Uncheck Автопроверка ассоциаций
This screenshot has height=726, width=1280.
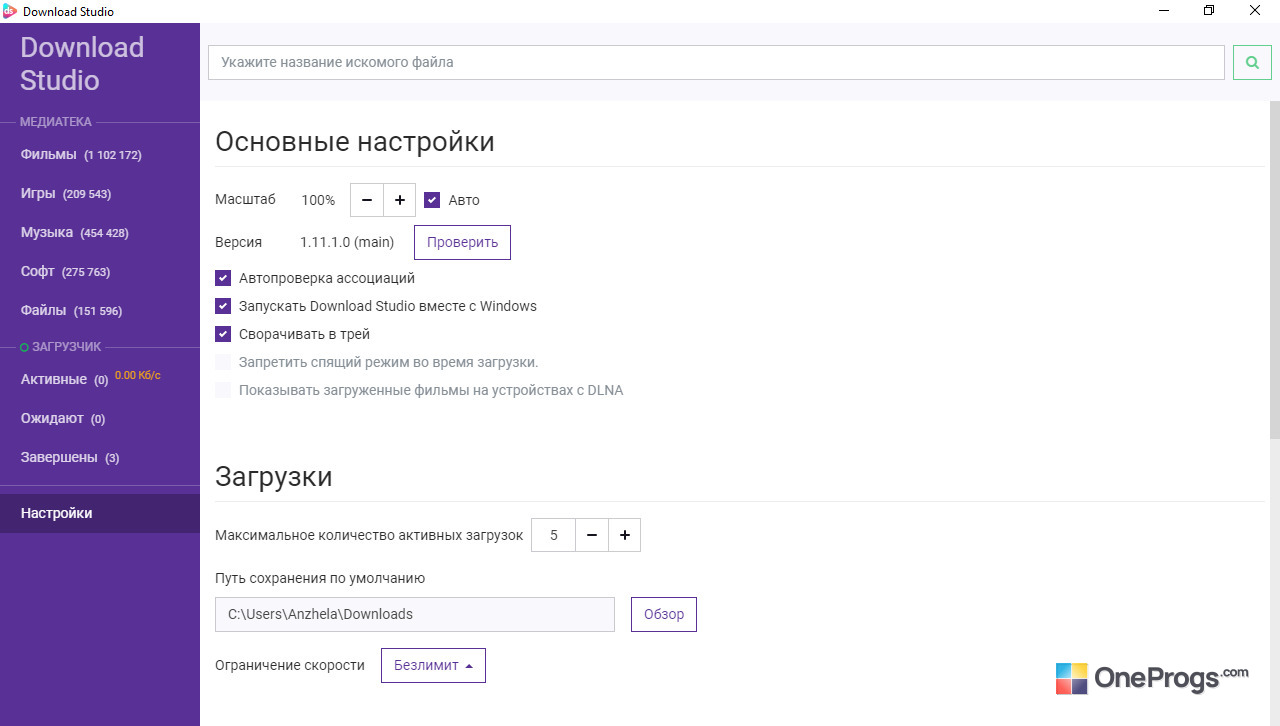[223, 278]
